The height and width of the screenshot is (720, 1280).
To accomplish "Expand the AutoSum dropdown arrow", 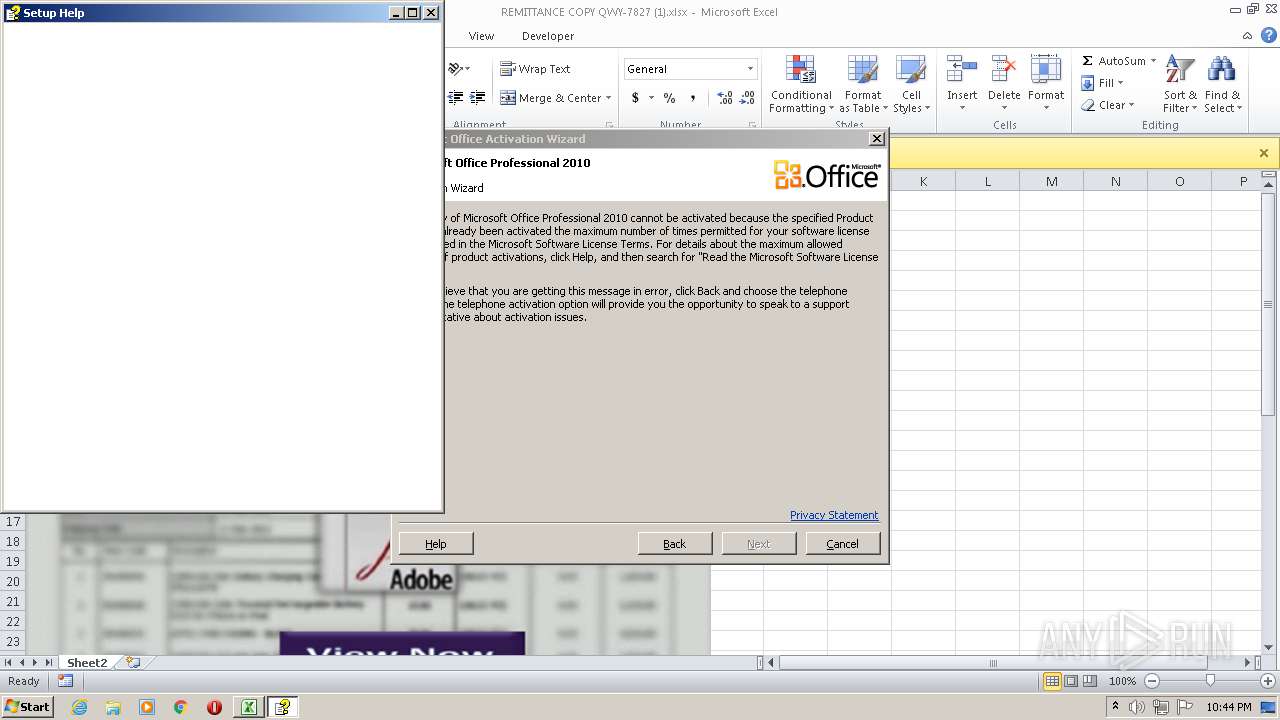I will coord(1153,61).
